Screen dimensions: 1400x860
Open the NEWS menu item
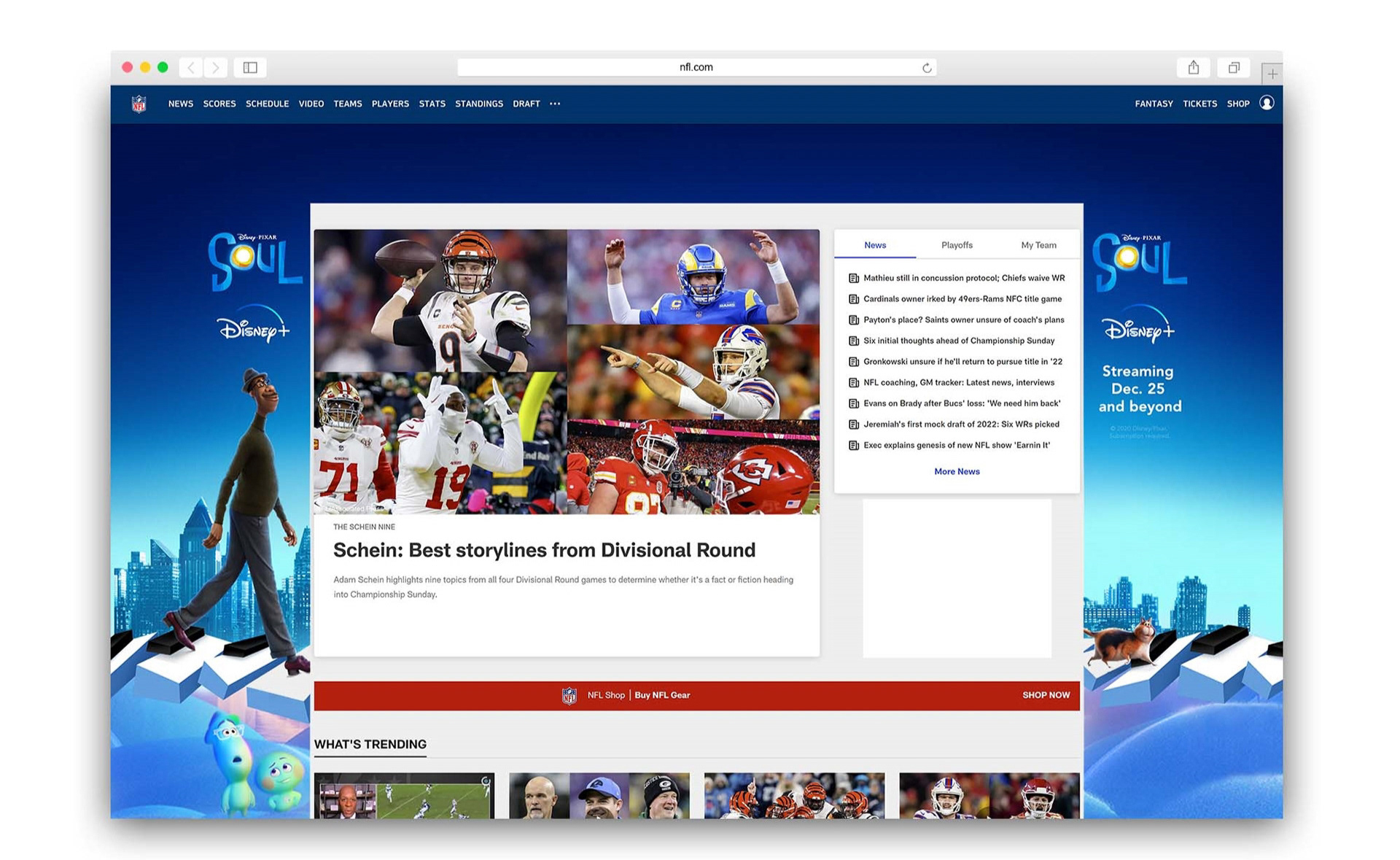[x=181, y=104]
